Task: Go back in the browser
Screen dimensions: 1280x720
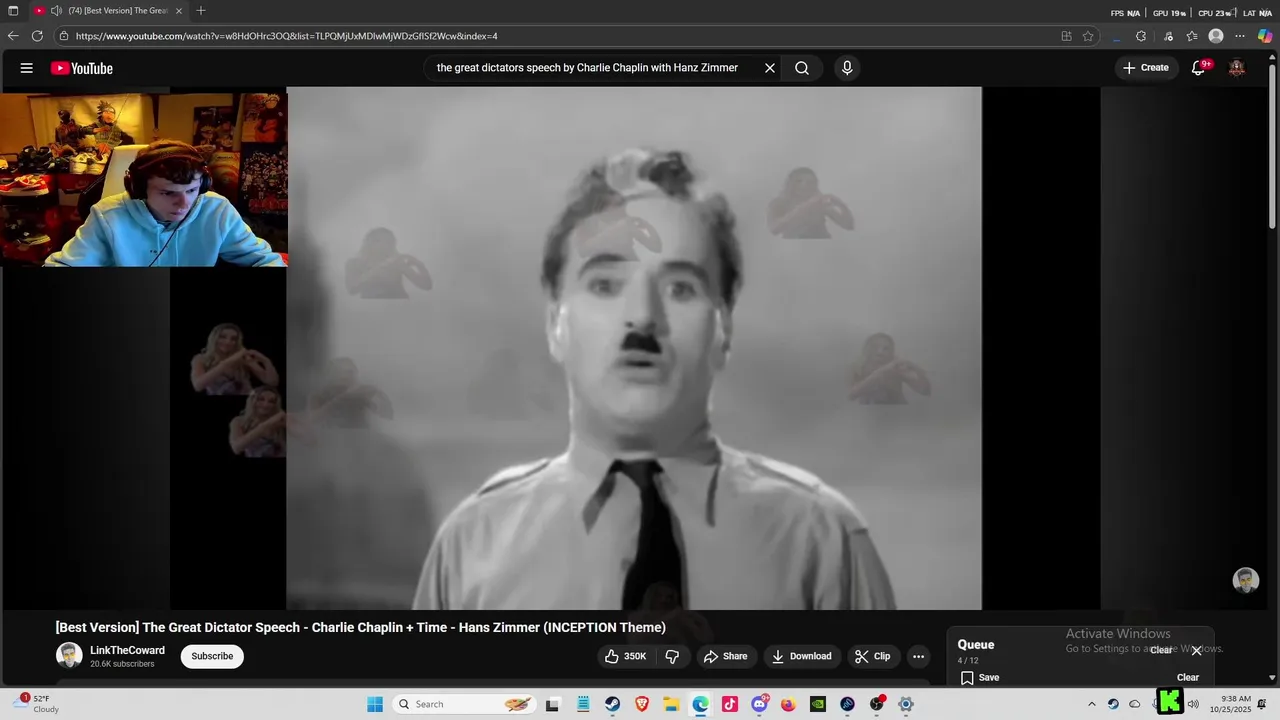Action: coord(13,36)
